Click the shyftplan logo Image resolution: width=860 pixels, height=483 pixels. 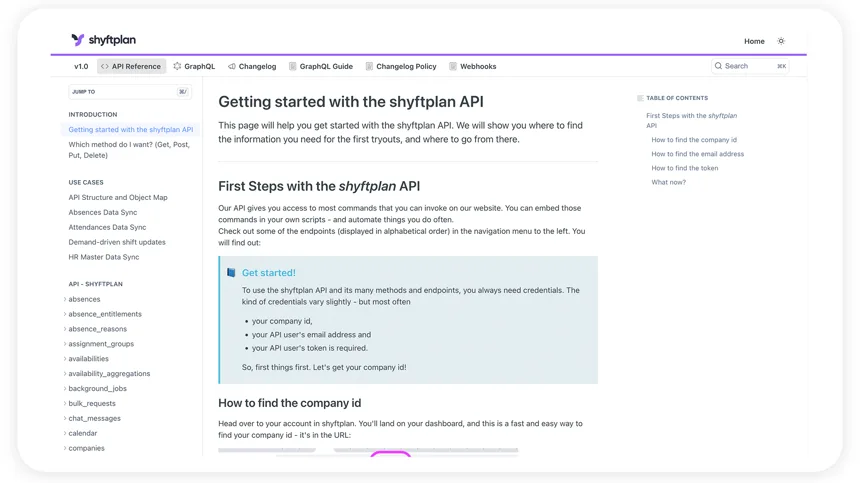tap(103, 40)
